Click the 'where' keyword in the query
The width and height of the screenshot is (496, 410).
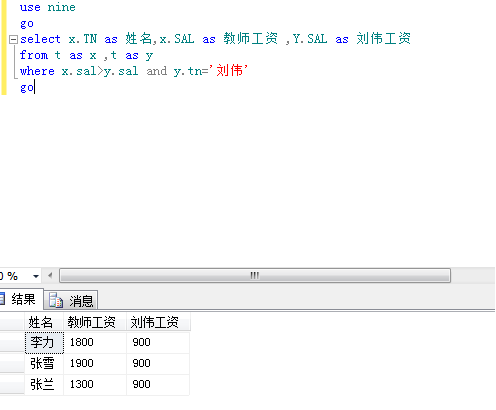[x=37, y=71]
